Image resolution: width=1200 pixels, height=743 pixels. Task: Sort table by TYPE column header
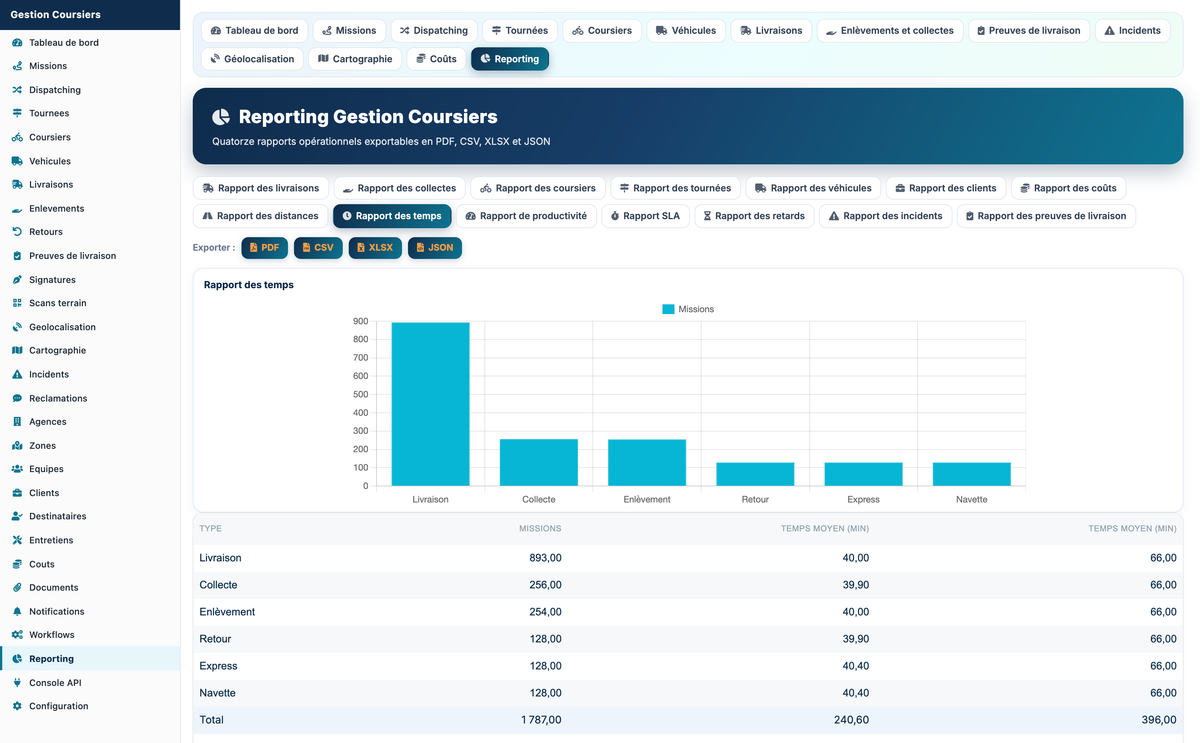pos(211,529)
